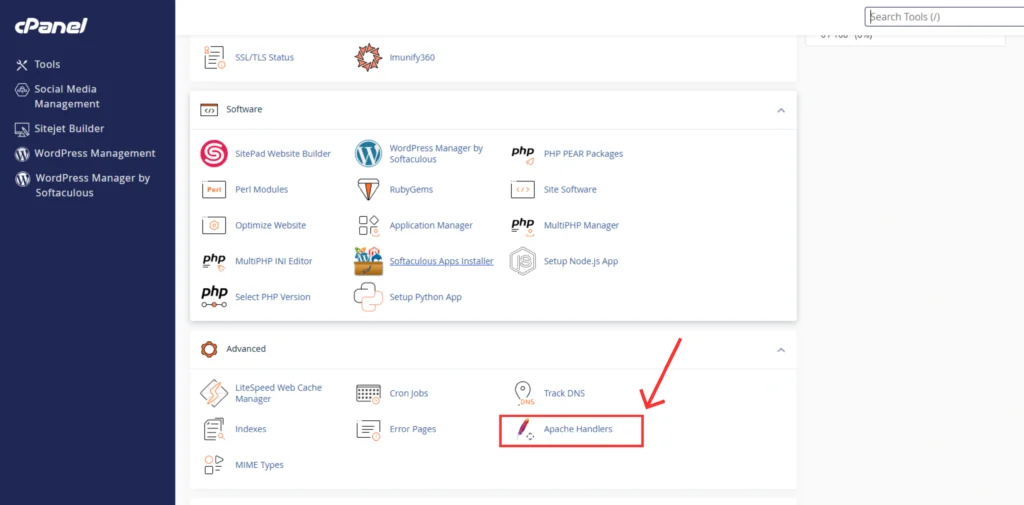Click the Setup Node.js App icon

click(x=522, y=261)
